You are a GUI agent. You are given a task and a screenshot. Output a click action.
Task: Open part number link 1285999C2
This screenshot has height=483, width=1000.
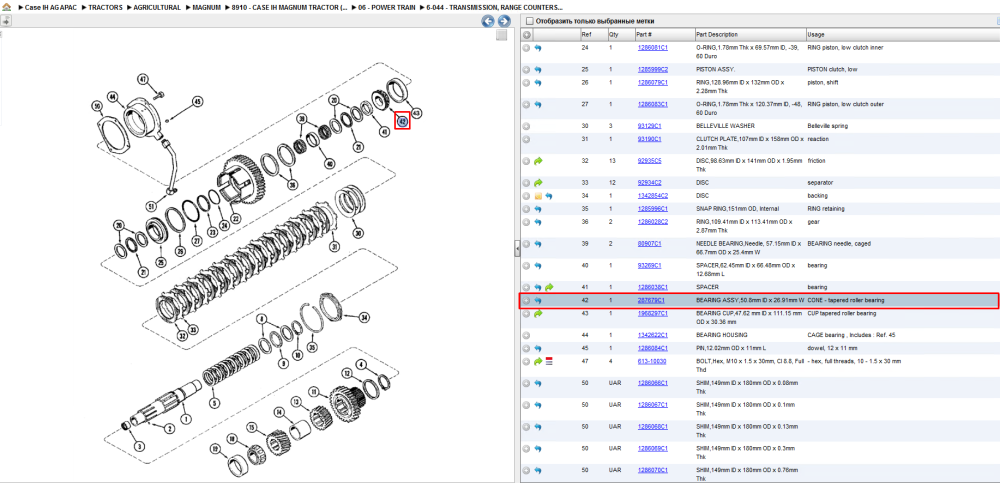pos(652,70)
